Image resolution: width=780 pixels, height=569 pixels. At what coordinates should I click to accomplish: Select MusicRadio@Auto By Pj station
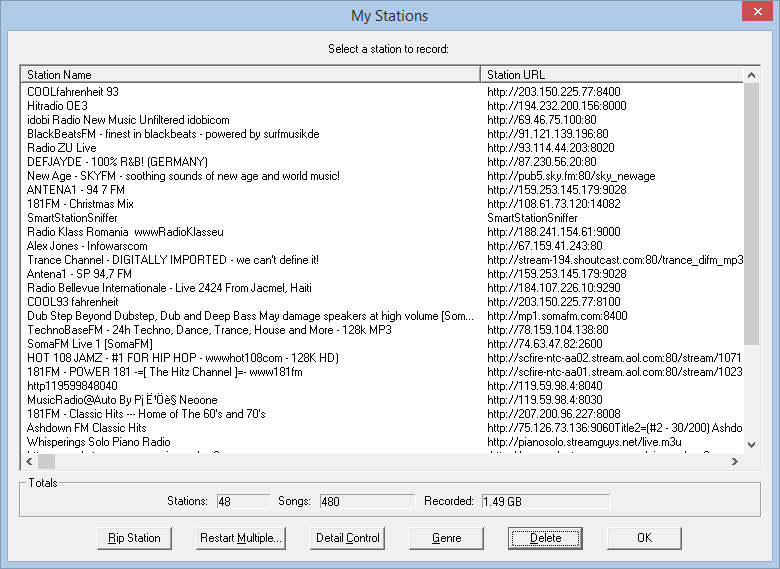[x=122, y=400]
